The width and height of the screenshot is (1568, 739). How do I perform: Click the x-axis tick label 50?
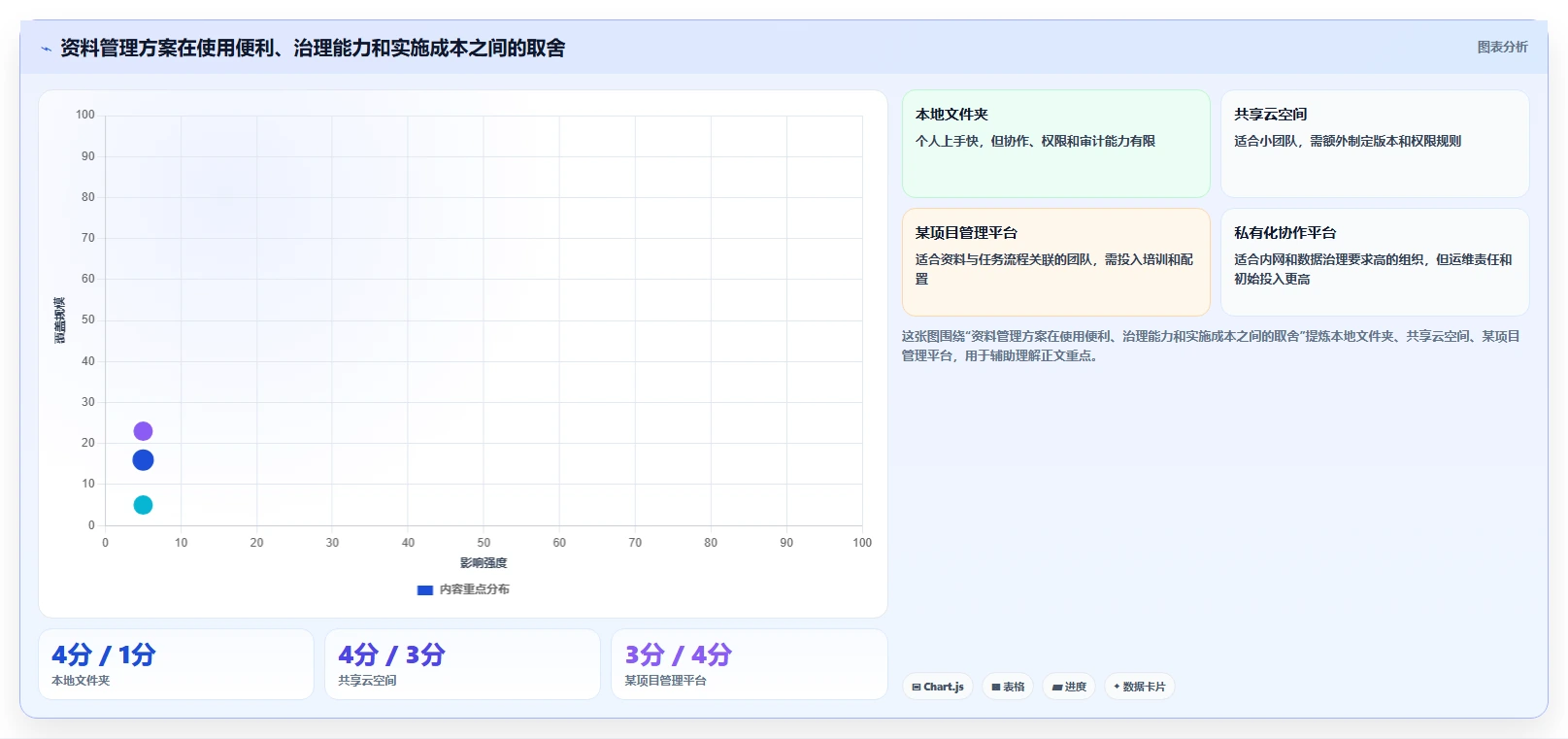pyautogui.click(x=484, y=543)
